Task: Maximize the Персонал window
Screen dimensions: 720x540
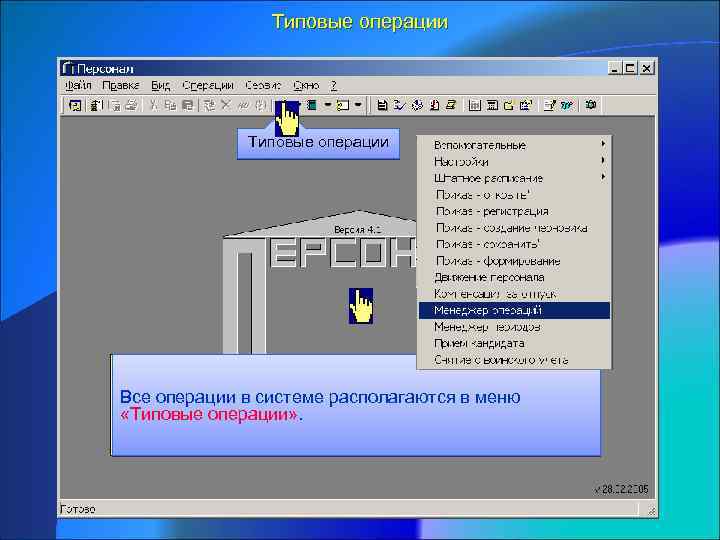Action: click(x=630, y=68)
